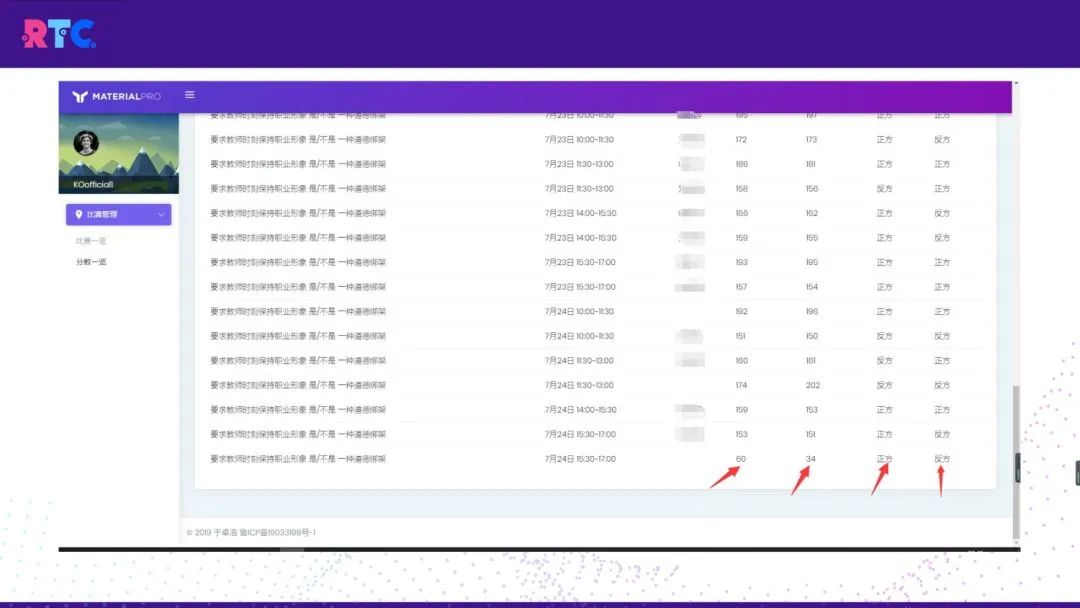Select the score cell showing 202
Viewport: 1080px width, 608px height.
coord(813,385)
